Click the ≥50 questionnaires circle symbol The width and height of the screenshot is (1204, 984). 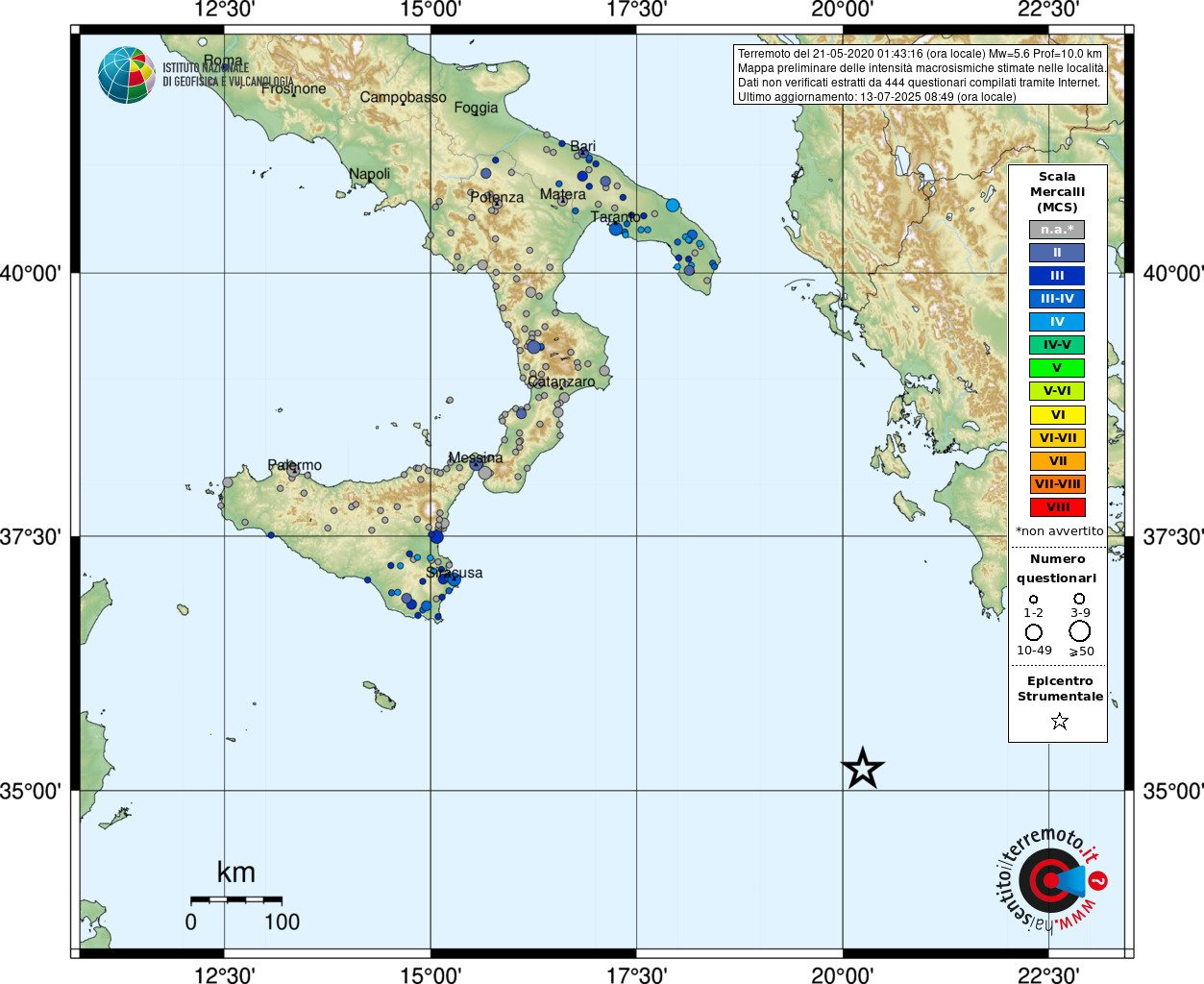point(1080,631)
